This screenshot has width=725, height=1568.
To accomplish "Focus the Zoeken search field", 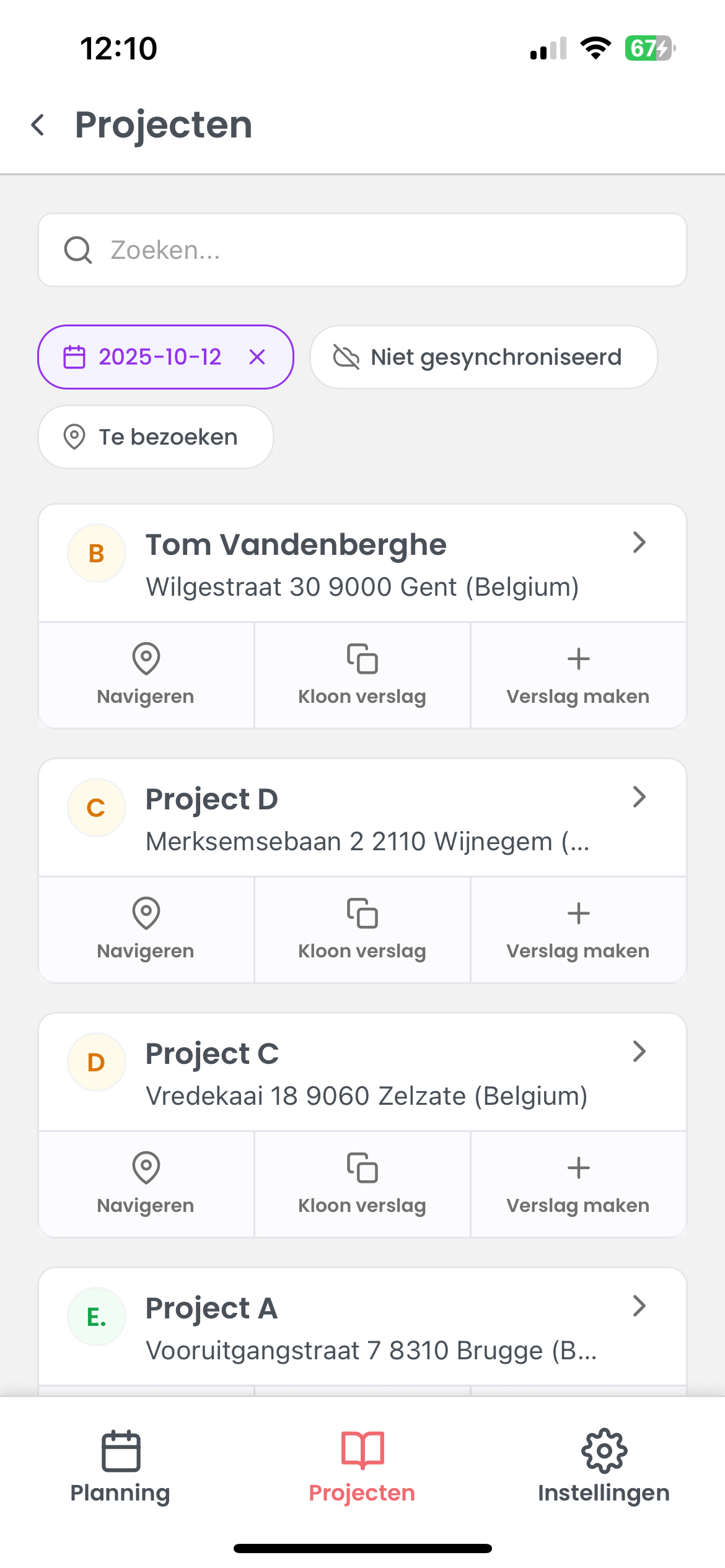I will pos(362,250).
